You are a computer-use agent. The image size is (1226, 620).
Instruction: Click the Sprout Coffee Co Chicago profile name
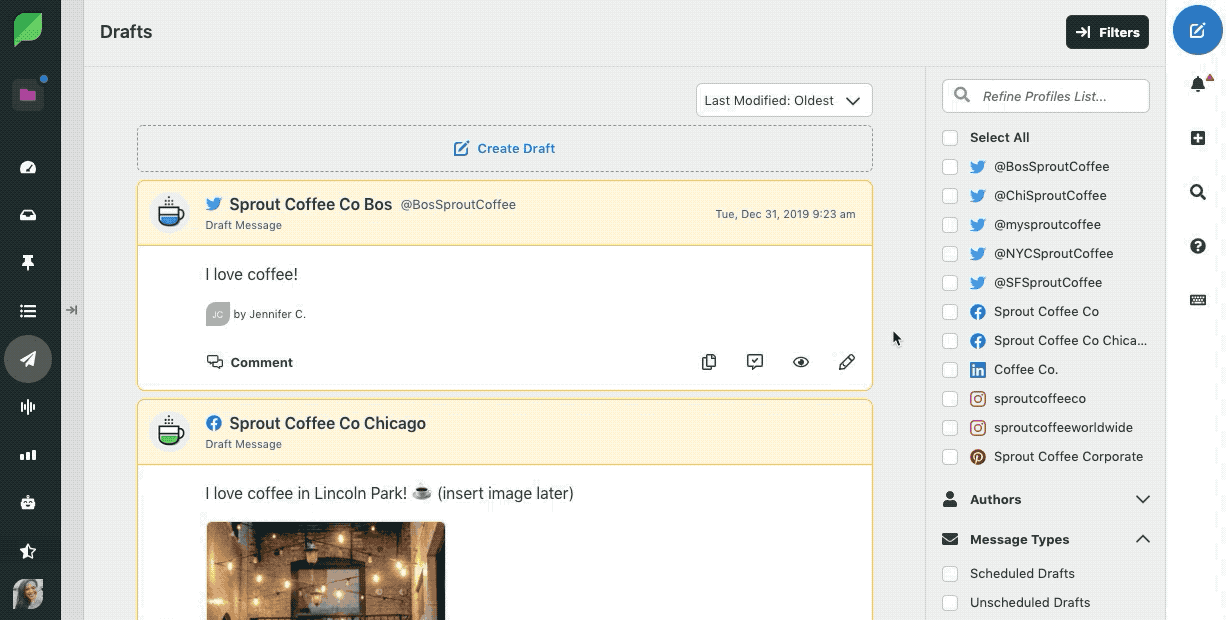pyautogui.click(x=327, y=423)
